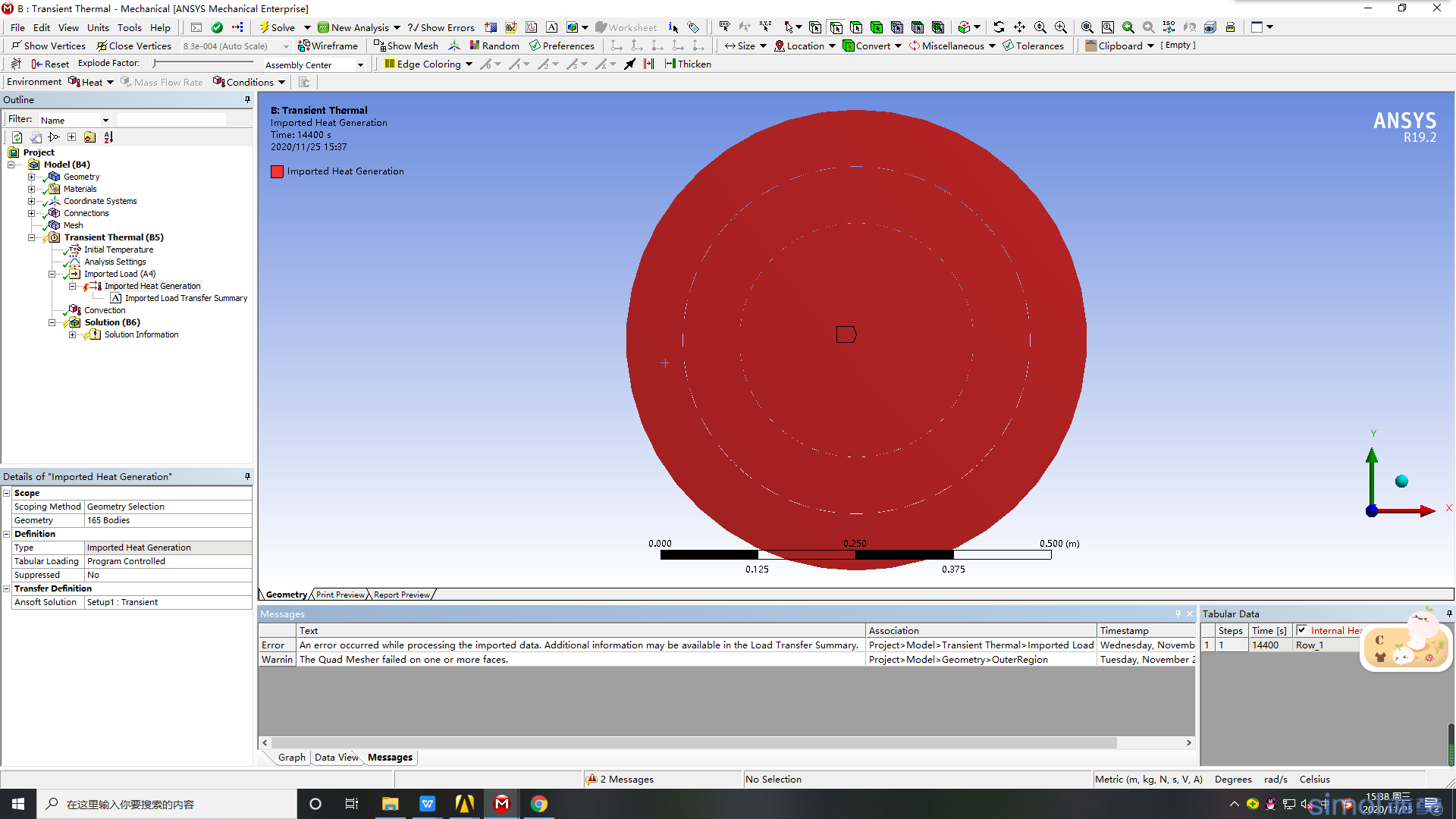Switch to the Data View tab
Image resolution: width=1456 pixels, height=819 pixels.
pos(337,757)
